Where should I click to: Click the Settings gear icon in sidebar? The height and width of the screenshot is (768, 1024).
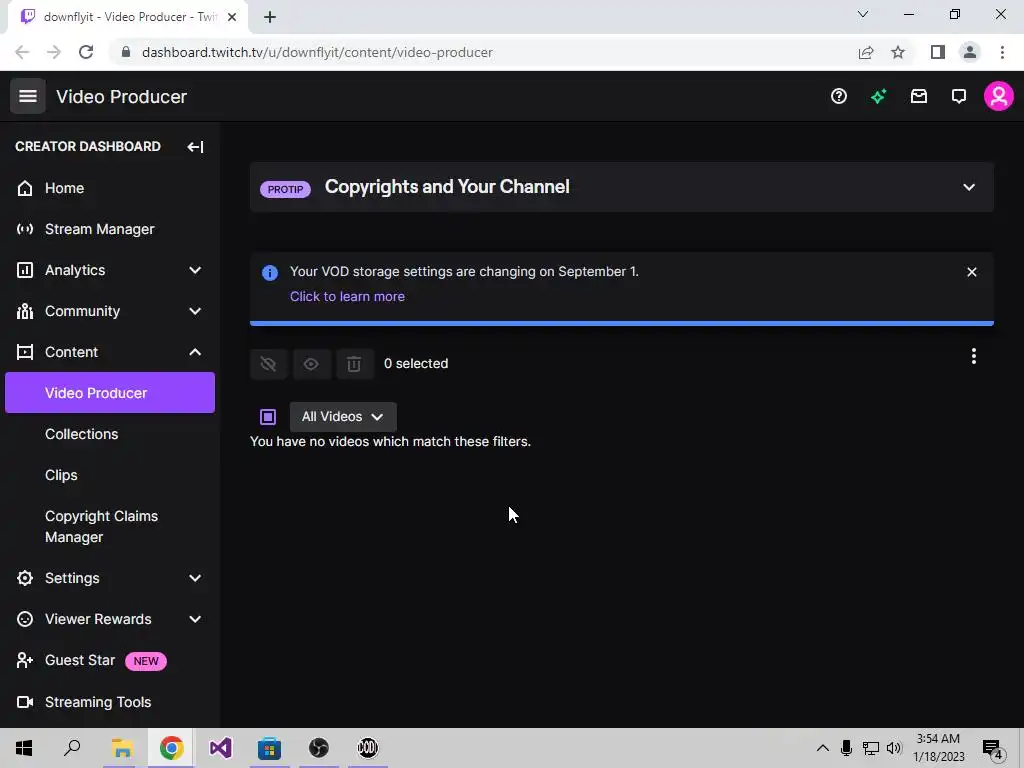25,578
